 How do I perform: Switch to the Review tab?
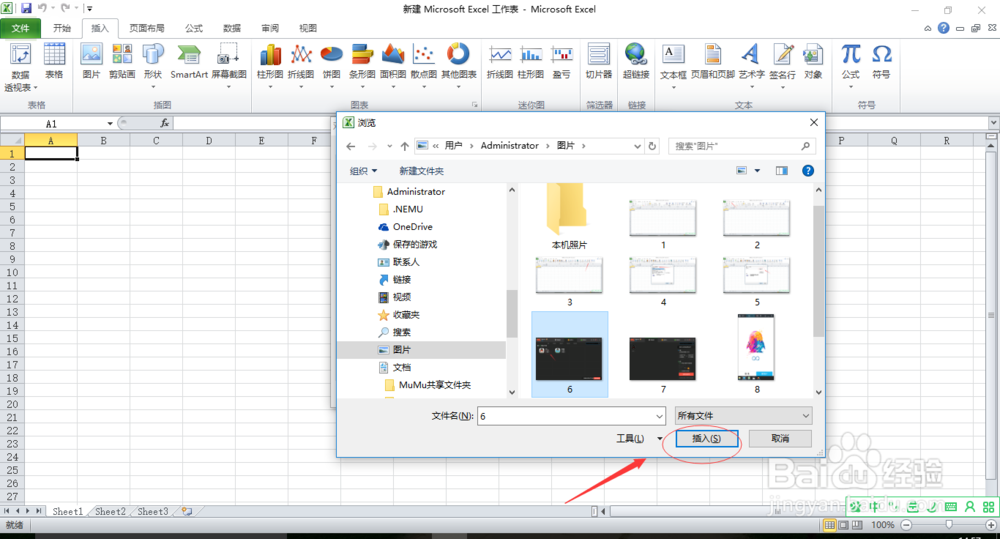tap(270, 28)
